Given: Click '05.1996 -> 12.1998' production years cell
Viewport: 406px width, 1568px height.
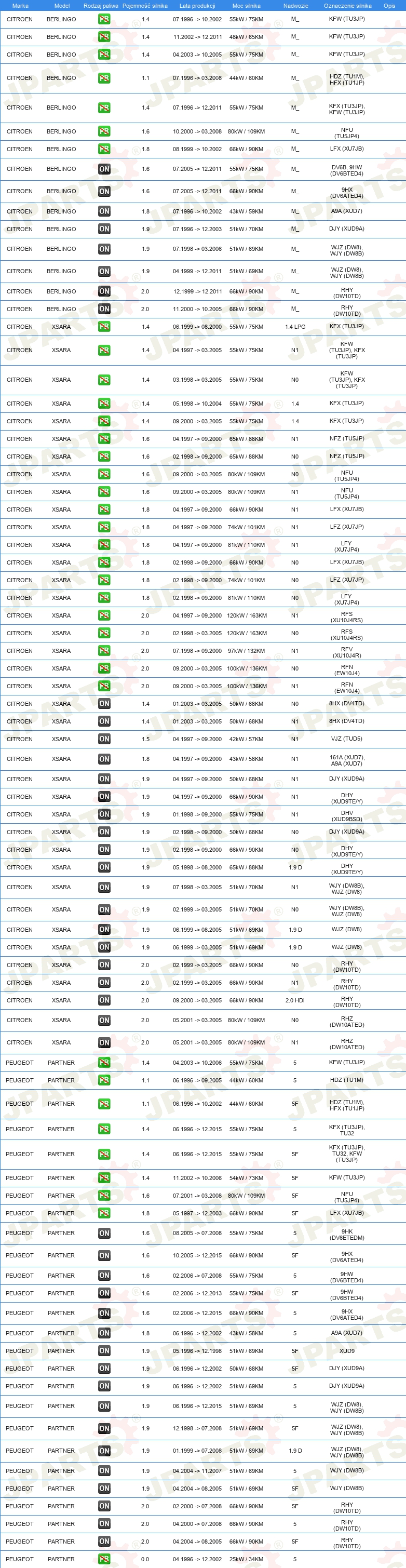Looking at the screenshot, I should (197, 1351).
